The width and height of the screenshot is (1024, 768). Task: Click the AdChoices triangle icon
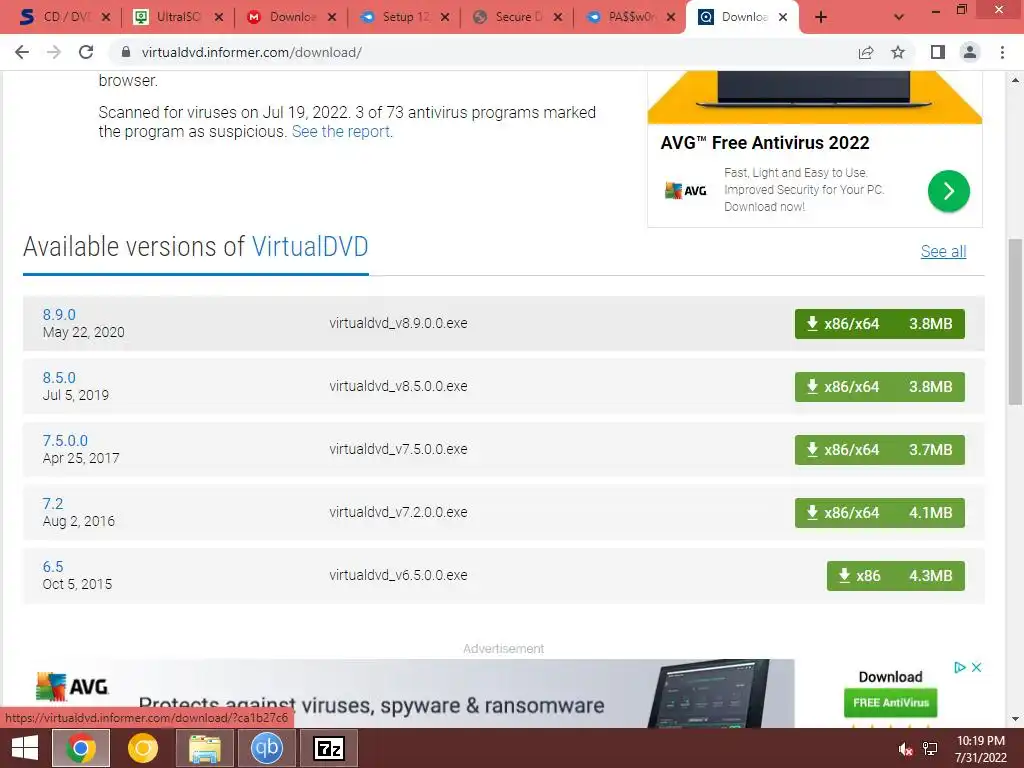(959, 667)
